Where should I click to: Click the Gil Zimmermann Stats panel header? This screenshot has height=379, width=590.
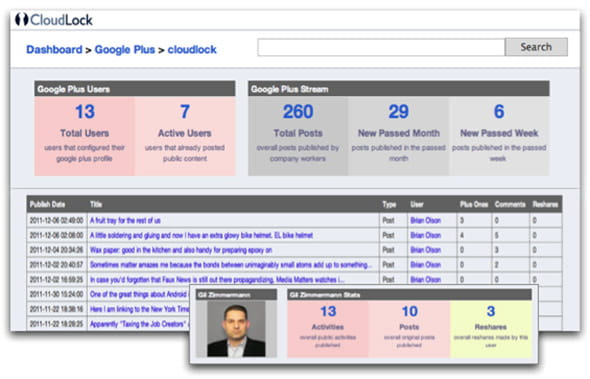409,295
